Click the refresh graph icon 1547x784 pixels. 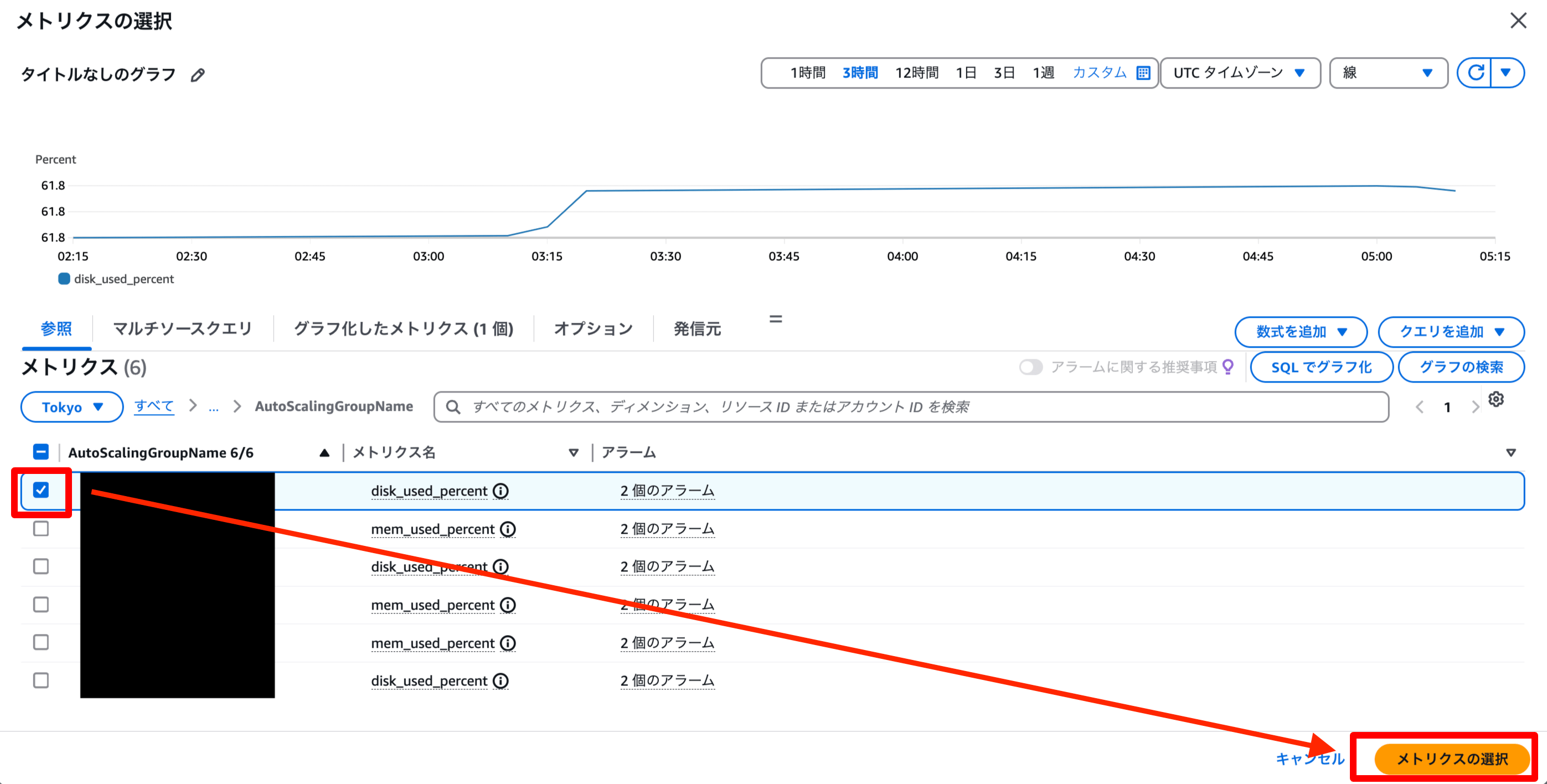click(1476, 73)
